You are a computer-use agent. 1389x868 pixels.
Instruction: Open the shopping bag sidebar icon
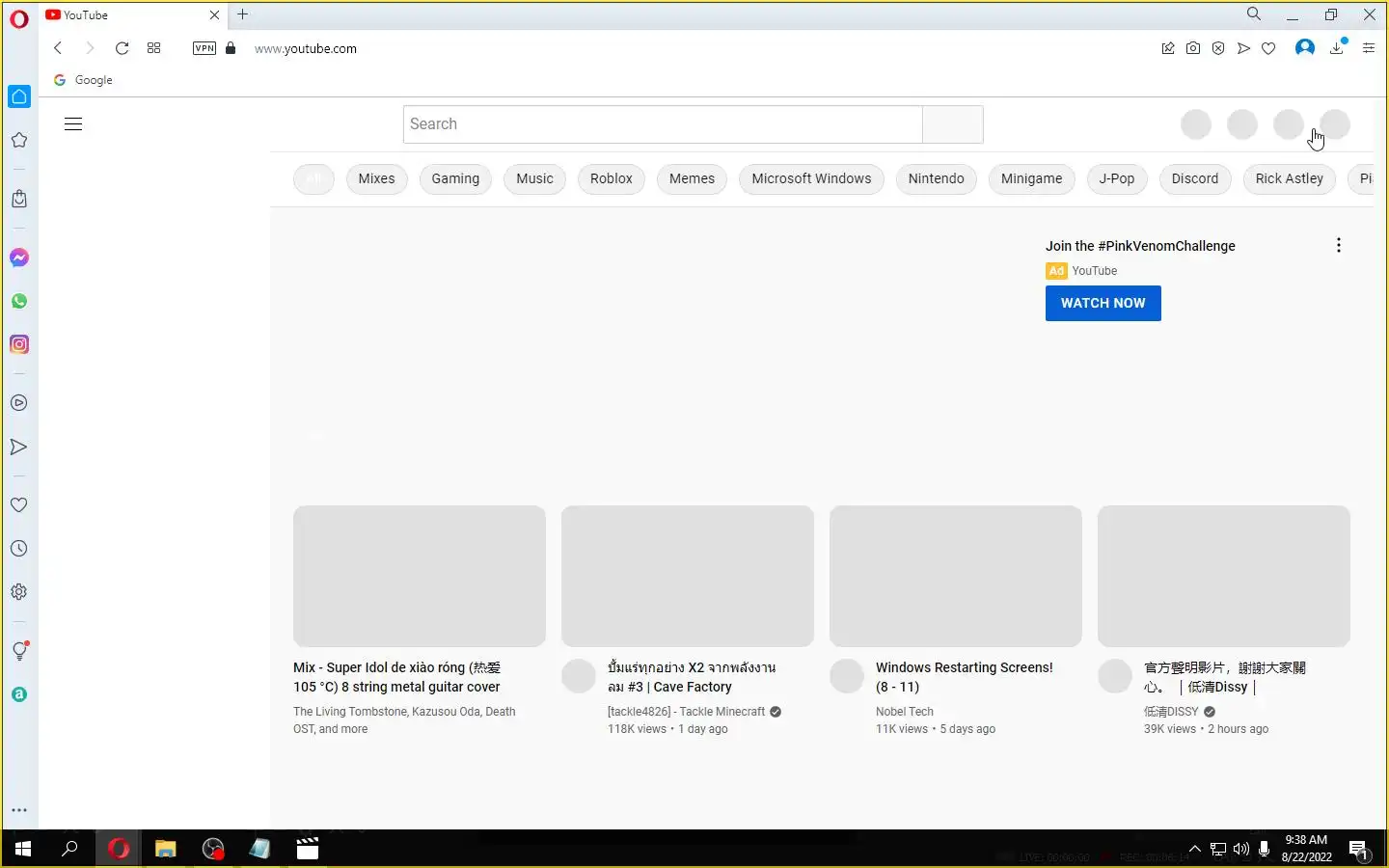click(x=19, y=199)
